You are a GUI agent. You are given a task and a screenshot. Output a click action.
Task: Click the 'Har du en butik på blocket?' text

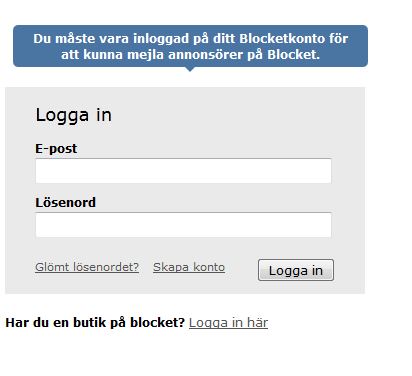pos(95,323)
